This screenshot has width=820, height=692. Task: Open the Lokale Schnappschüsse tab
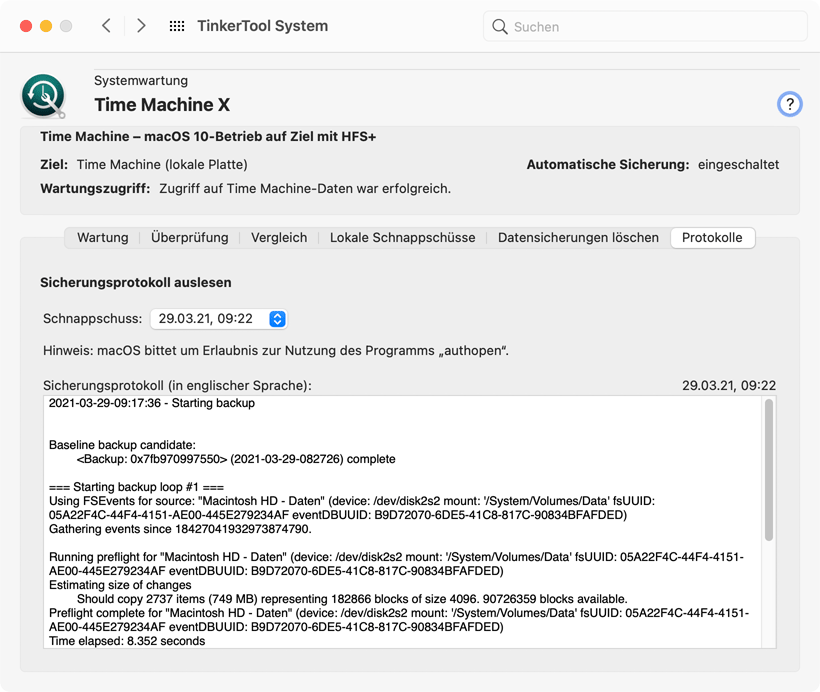(402, 237)
